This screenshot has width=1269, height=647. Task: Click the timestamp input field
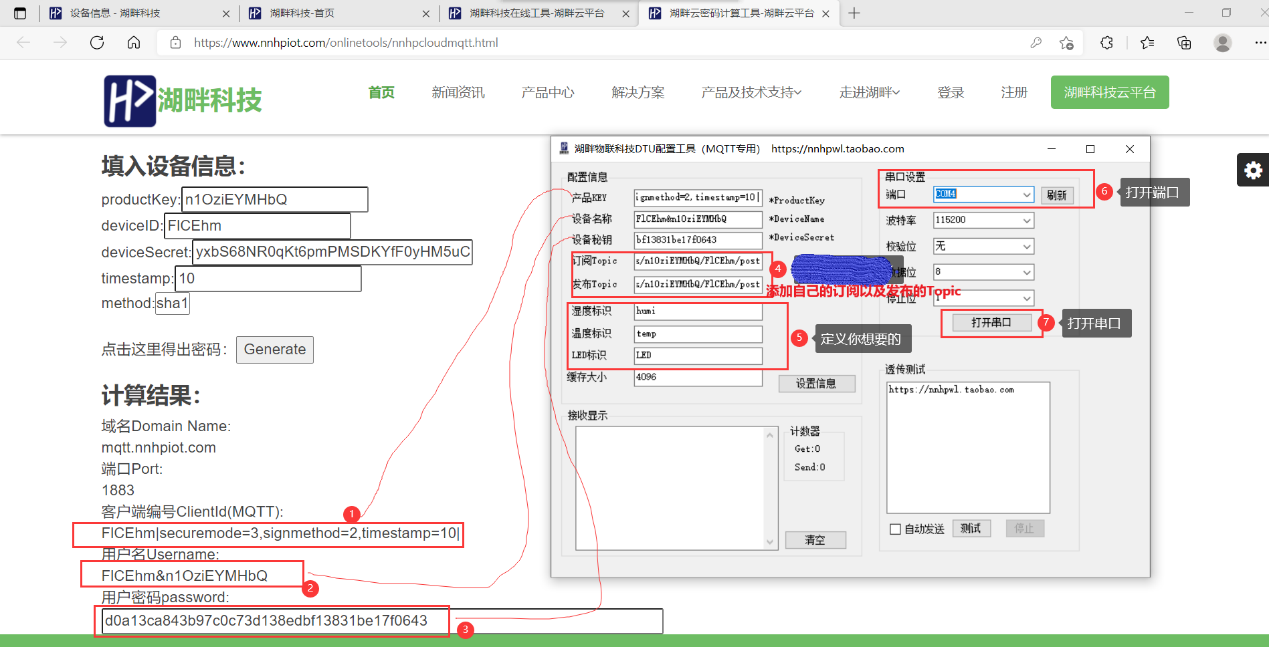pyautogui.click(x=268, y=278)
